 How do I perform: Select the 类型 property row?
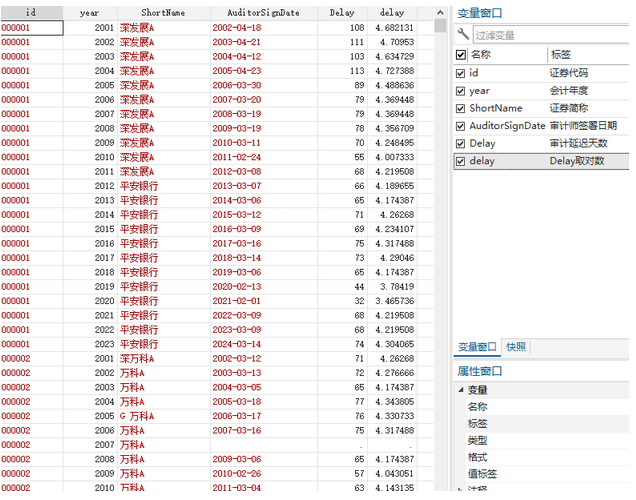(x=548, y=440)
